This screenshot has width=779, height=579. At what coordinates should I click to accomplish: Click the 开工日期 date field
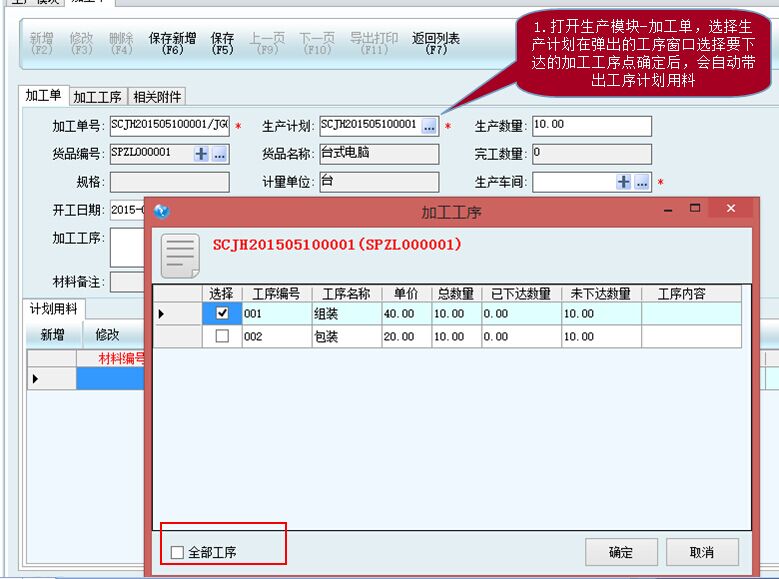click(127, 210)
